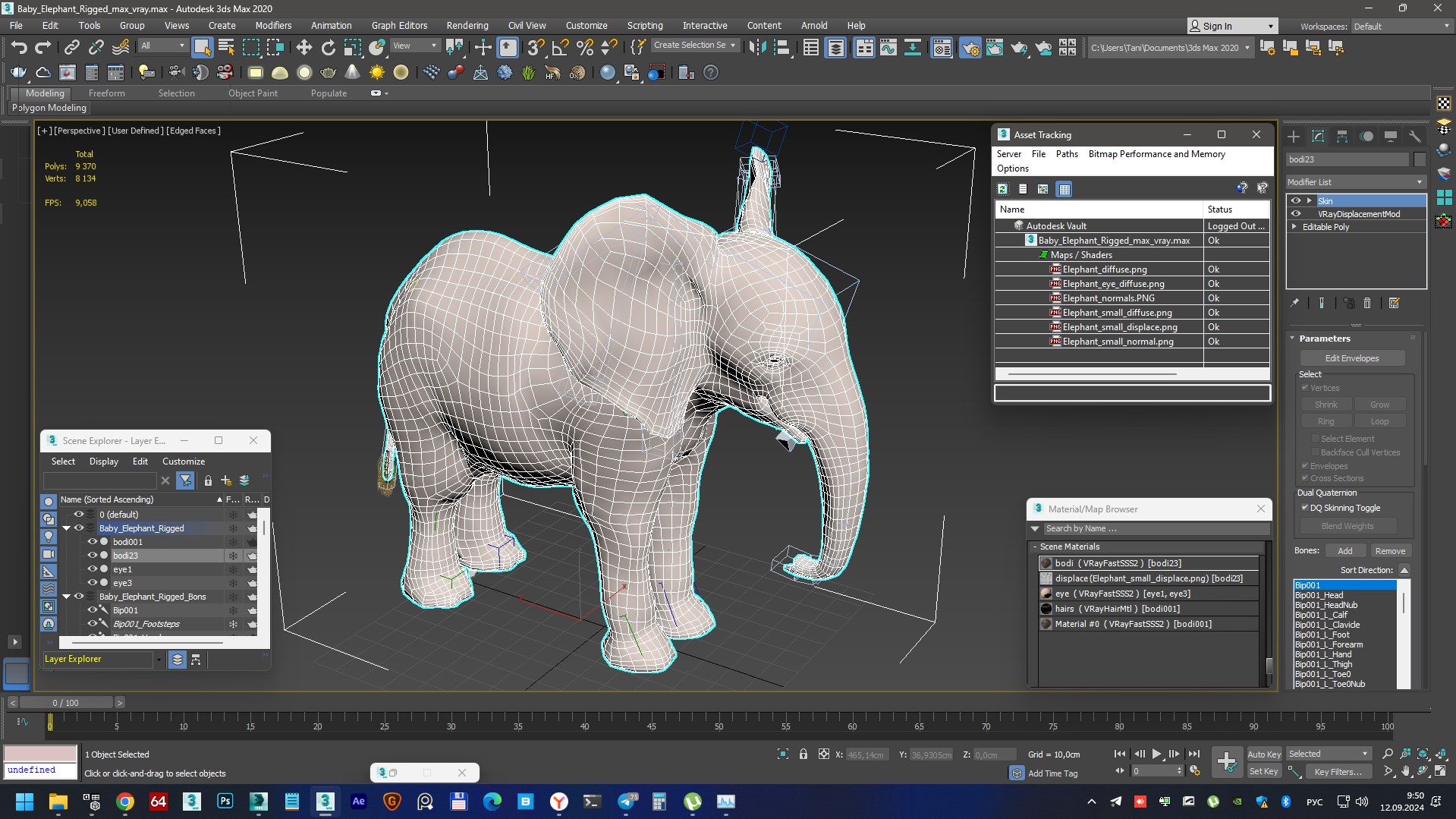Click Pin Stack icon under modifier stack
Image resolution: width=1456 pixels, height=819 pixels.
click(x=1294, y=303)
